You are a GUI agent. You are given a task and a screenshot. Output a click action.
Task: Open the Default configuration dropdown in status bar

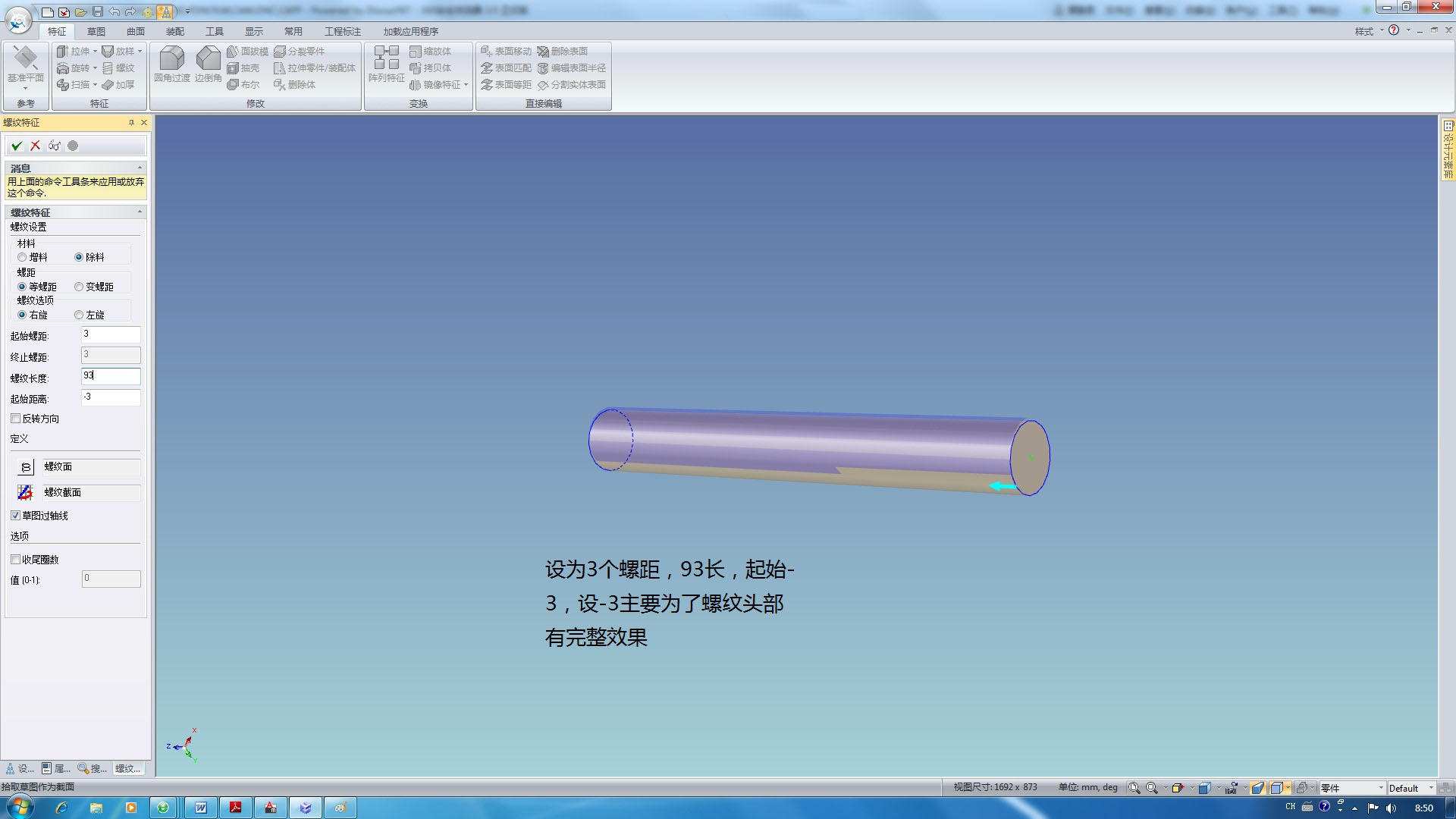coord(1431,788)
